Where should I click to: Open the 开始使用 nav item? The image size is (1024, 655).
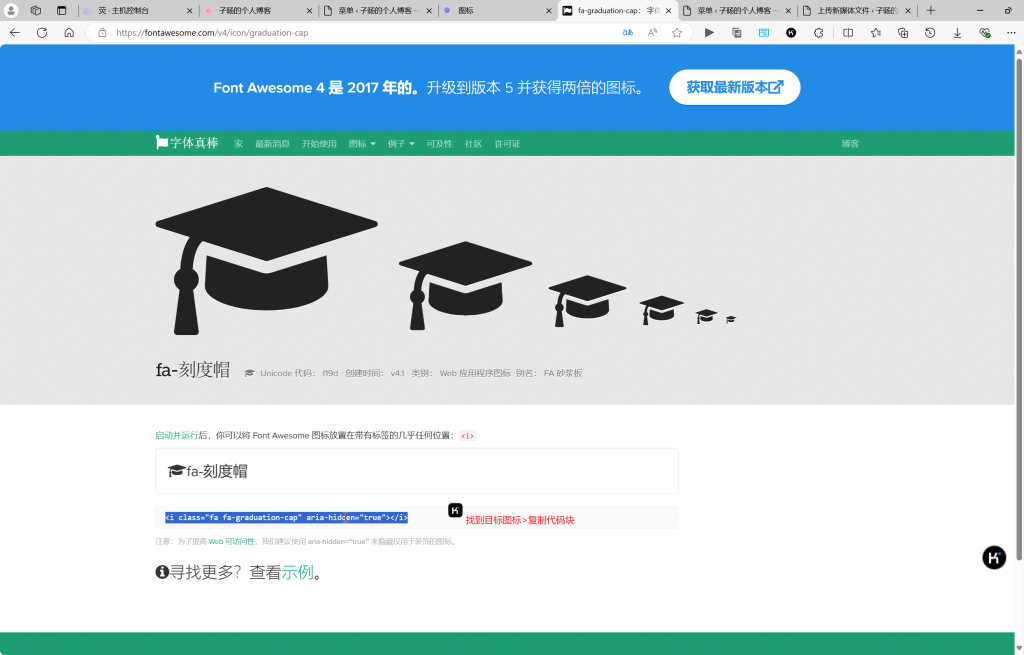pos(319,144)
